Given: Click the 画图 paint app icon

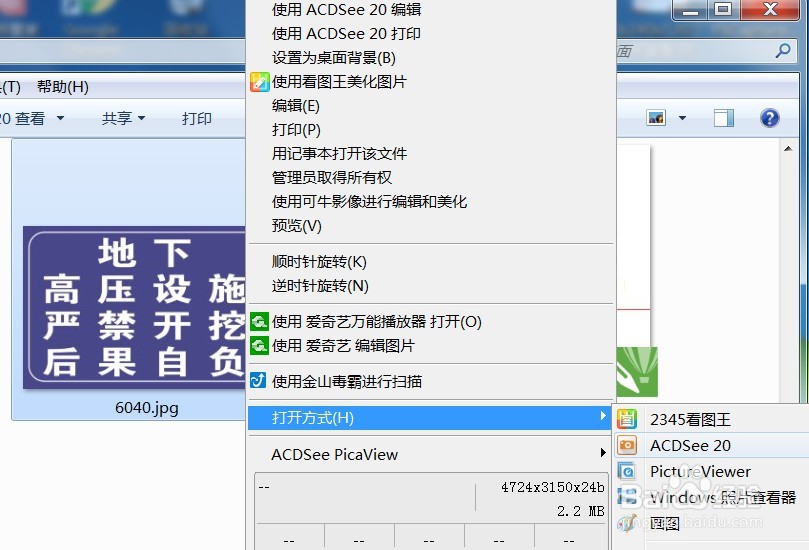Looking at the screenshot, I should [x=627, y=524].
